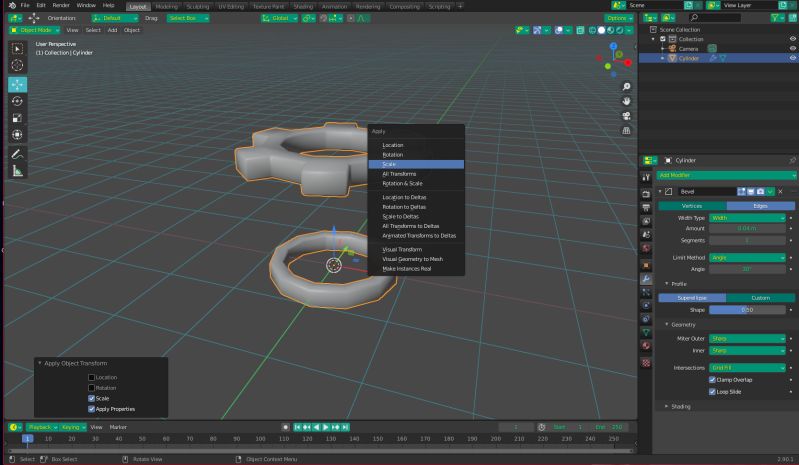799x465 pixels.
Task: Open the Object properties orange square tab
Action: point(646,265)
